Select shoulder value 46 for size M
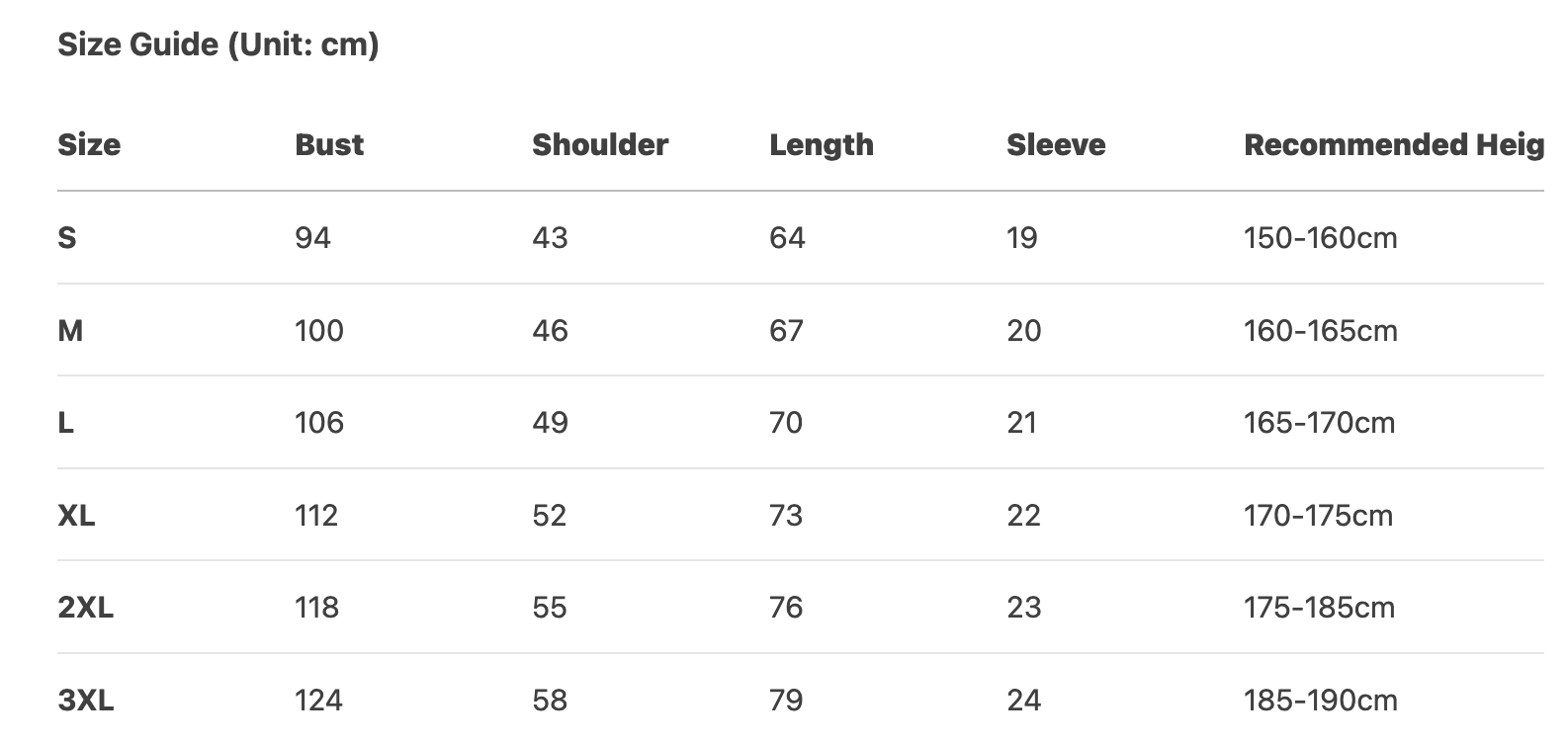The height and width of the screenshot is (745, 1568). 550,330
